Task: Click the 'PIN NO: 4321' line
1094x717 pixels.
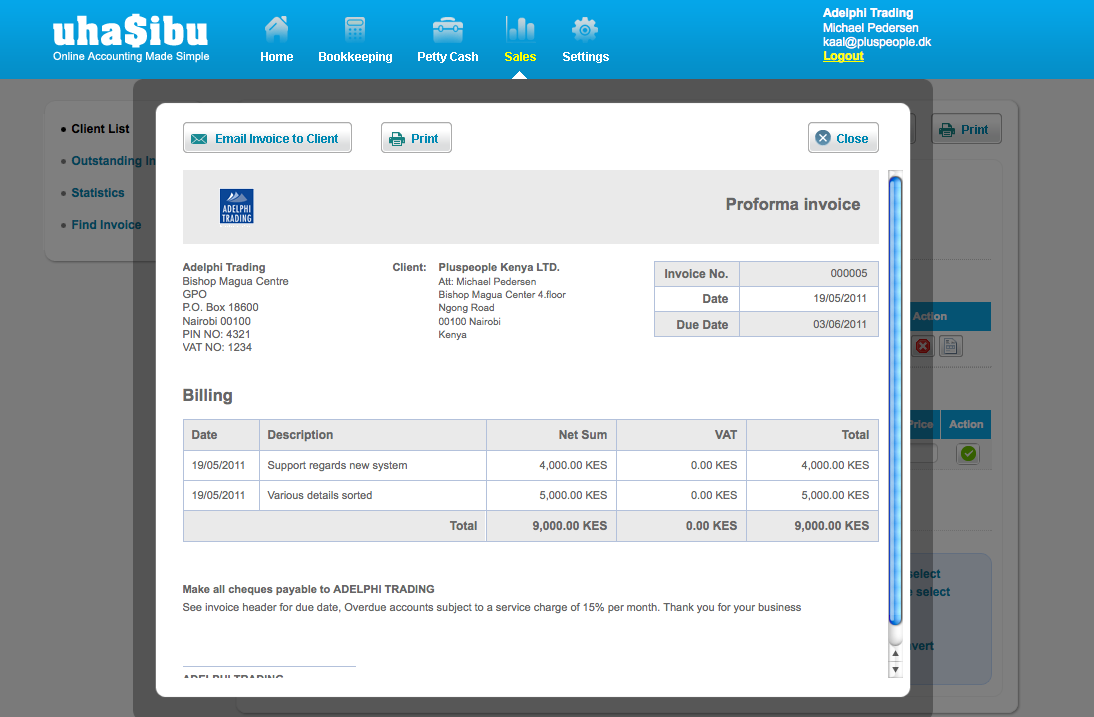Action: (216, 334)
